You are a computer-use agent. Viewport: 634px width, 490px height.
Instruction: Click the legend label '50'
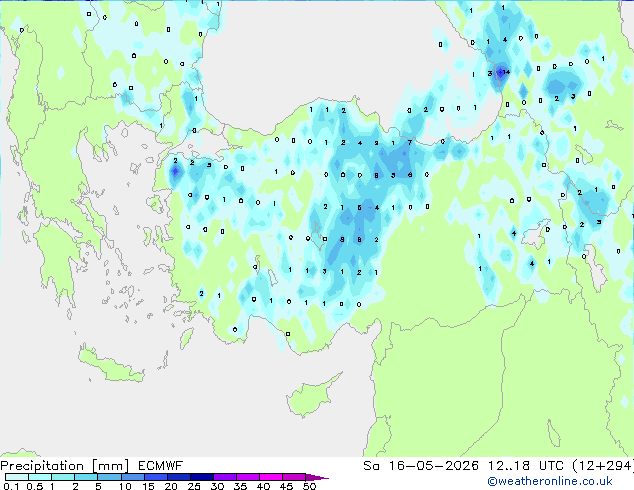click(x=309, y=486)
